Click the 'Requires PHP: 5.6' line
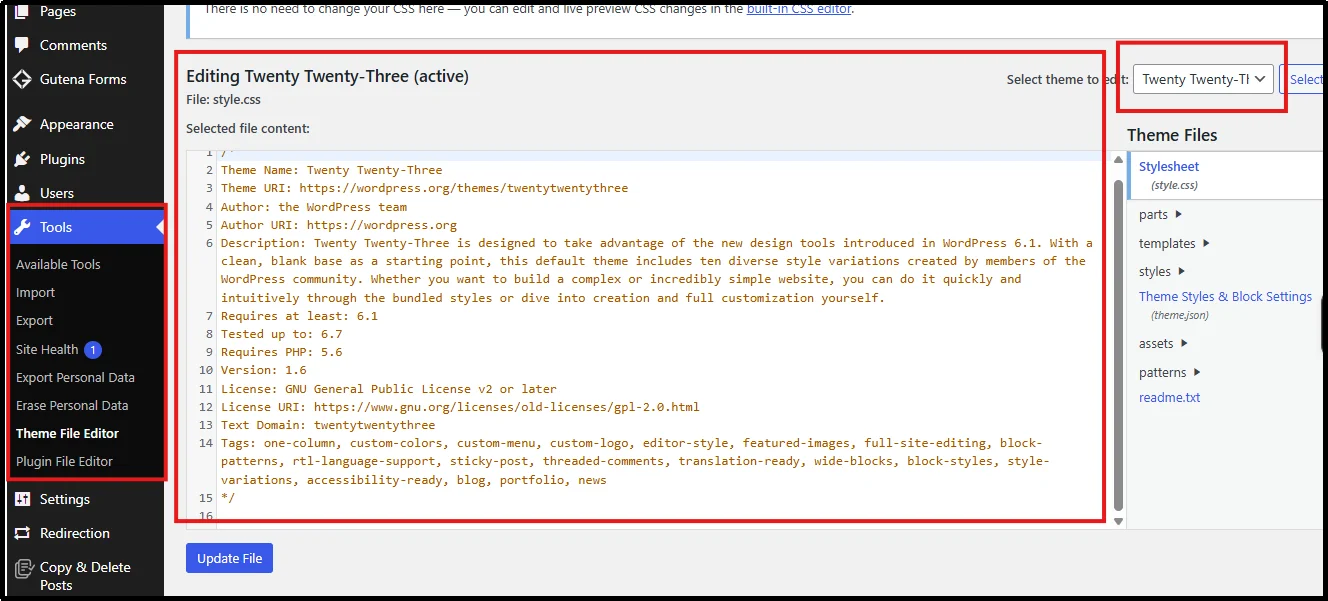The image size is (1328, 601). [x=281, y=352]
